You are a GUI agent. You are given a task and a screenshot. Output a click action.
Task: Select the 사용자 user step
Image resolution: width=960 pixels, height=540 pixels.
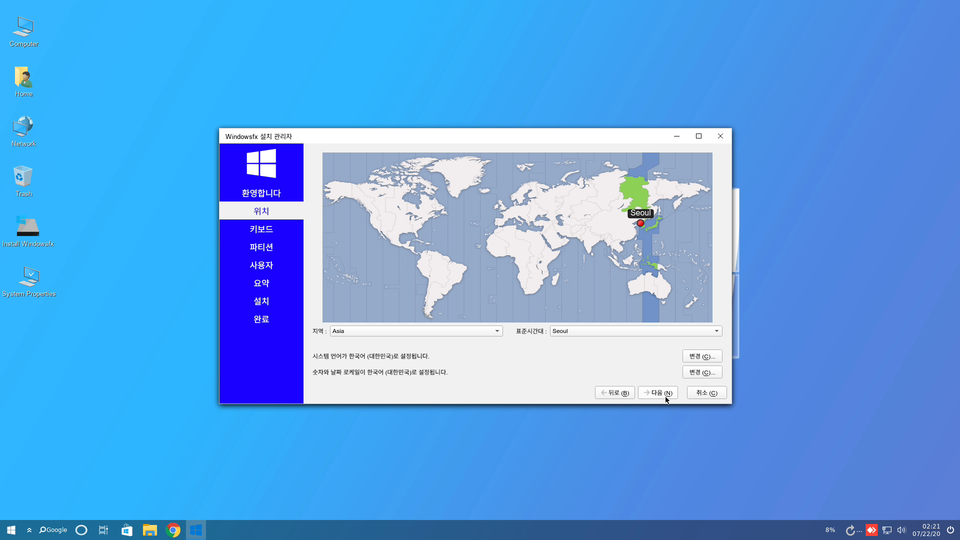coord(261,265)
